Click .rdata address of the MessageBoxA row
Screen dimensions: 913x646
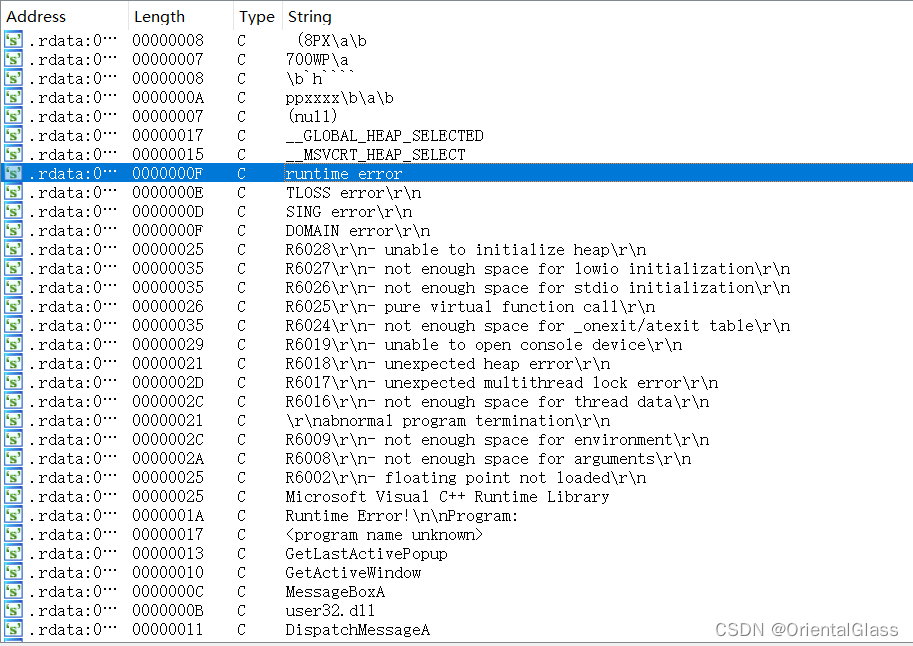tap(73, 592)
